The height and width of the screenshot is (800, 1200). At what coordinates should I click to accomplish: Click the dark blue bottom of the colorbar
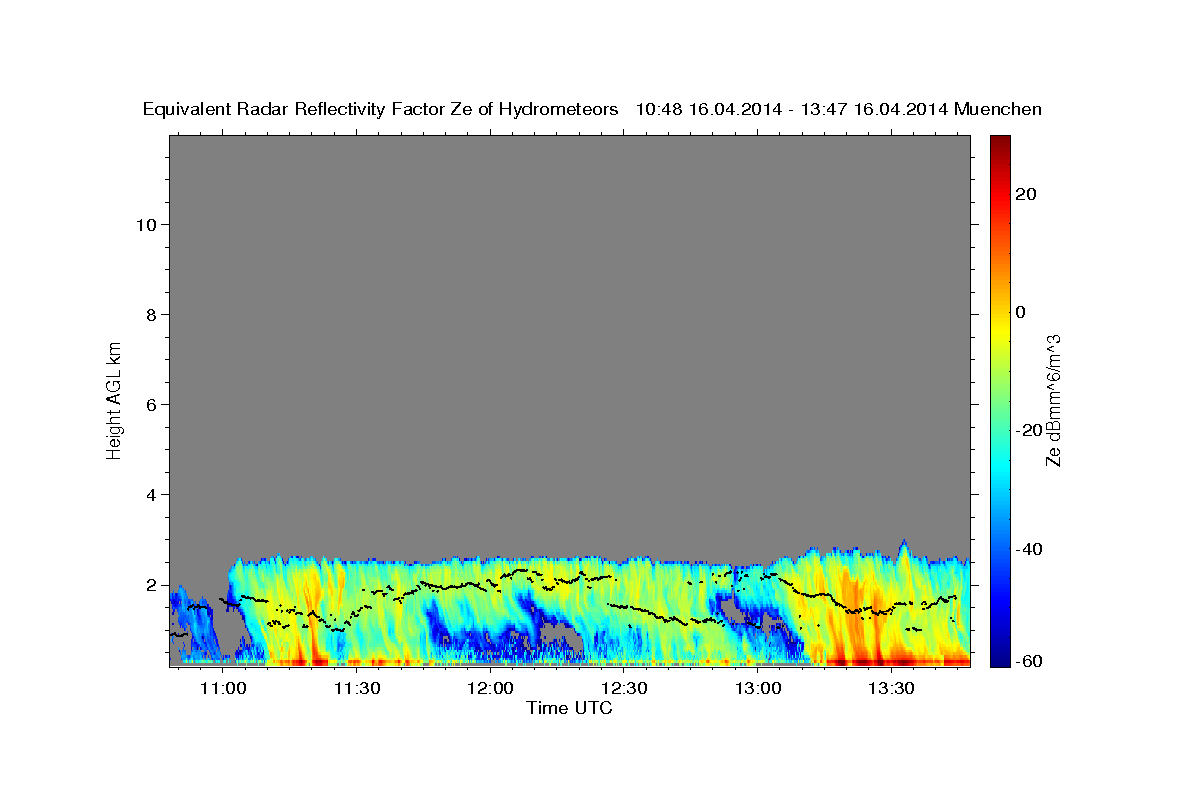pyautogui.click(x=999, y=659)
